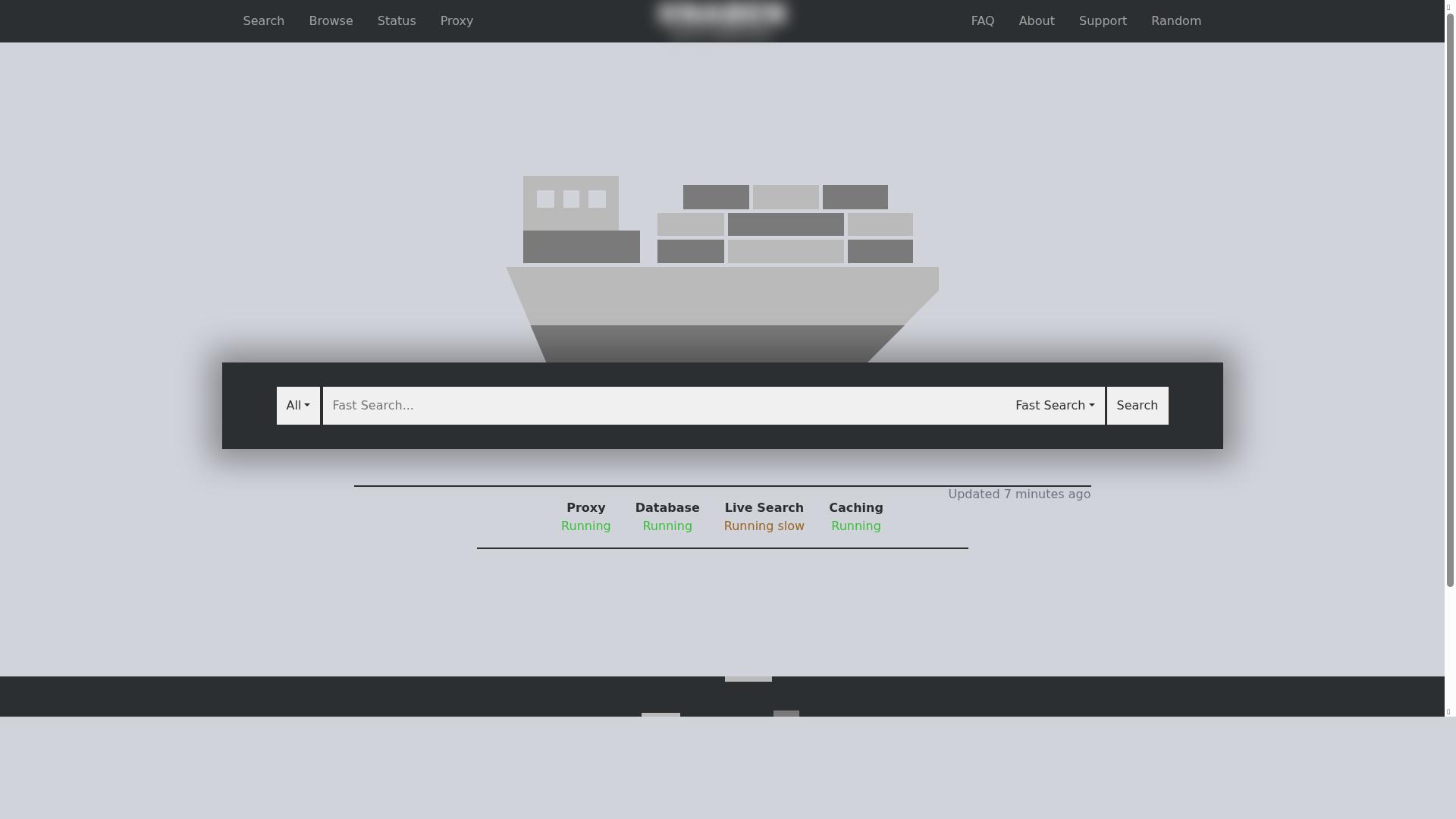This screenshot has height=819, width=1456.
Task: Open the Search nav menu item
Action: pos(263,21)
